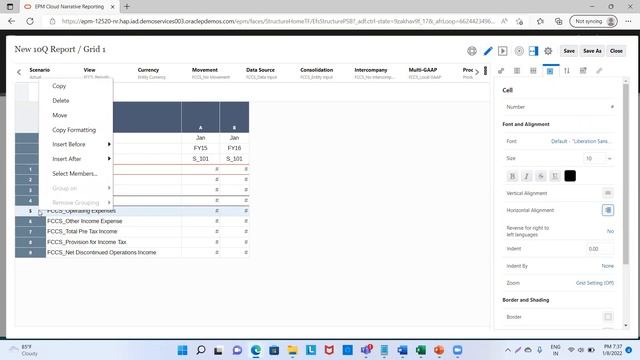This screenshot has height=360, width=640.
Task: Select the FY15 cell in column A
Action: 200,148
